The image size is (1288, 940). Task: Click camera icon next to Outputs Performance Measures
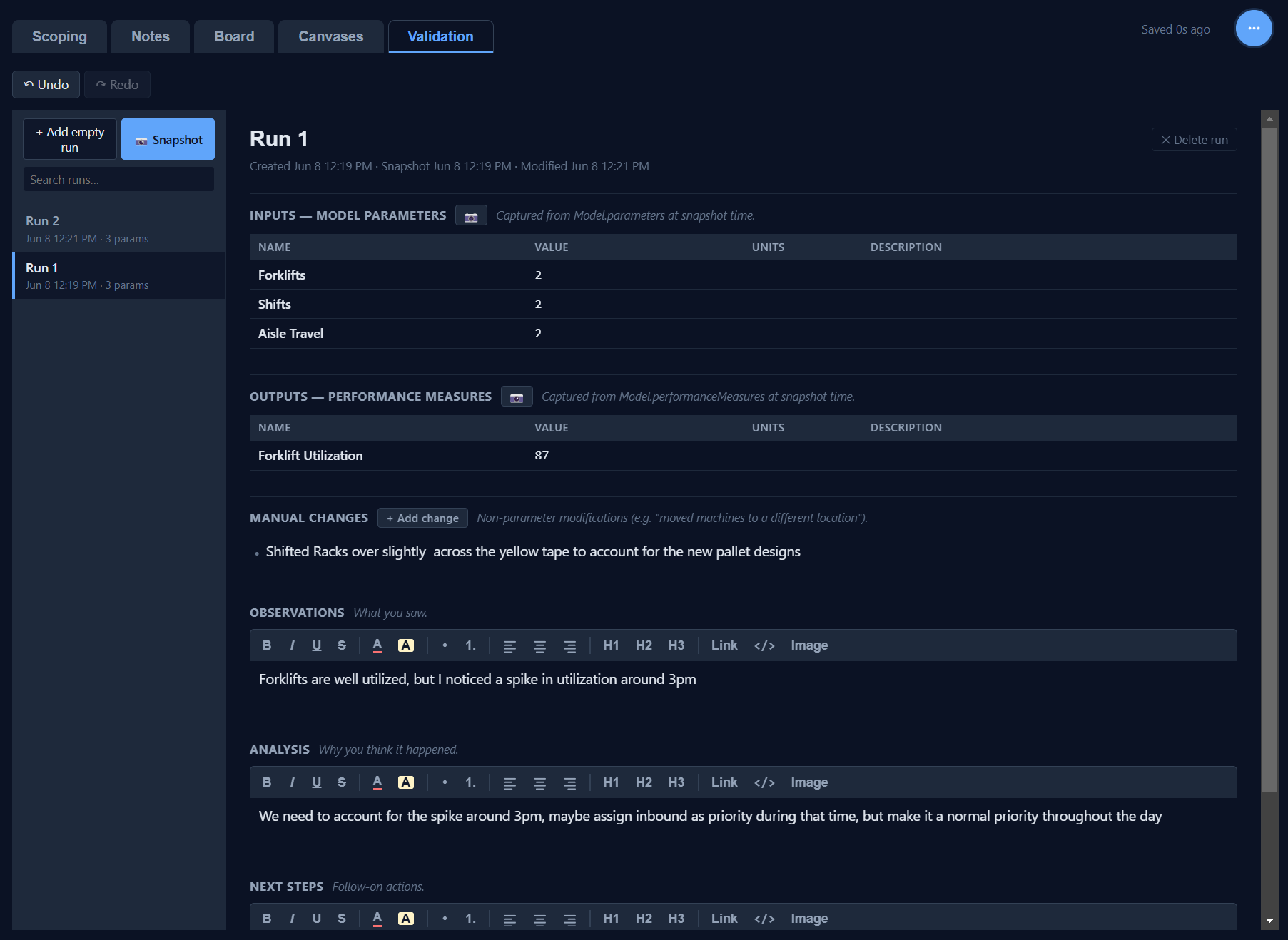(x=517, y=397)
